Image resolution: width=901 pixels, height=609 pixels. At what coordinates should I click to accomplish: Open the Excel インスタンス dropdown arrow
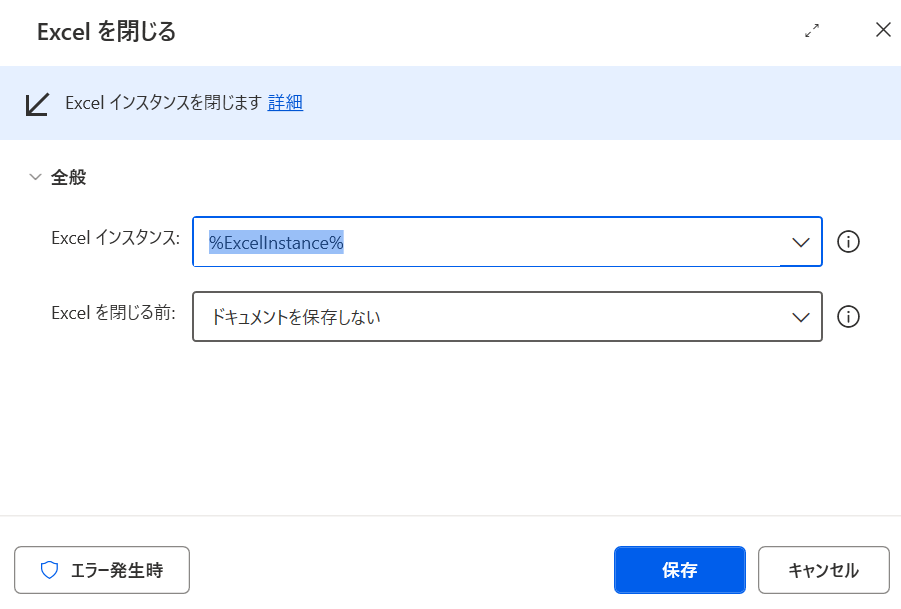(x=800, y=242)
